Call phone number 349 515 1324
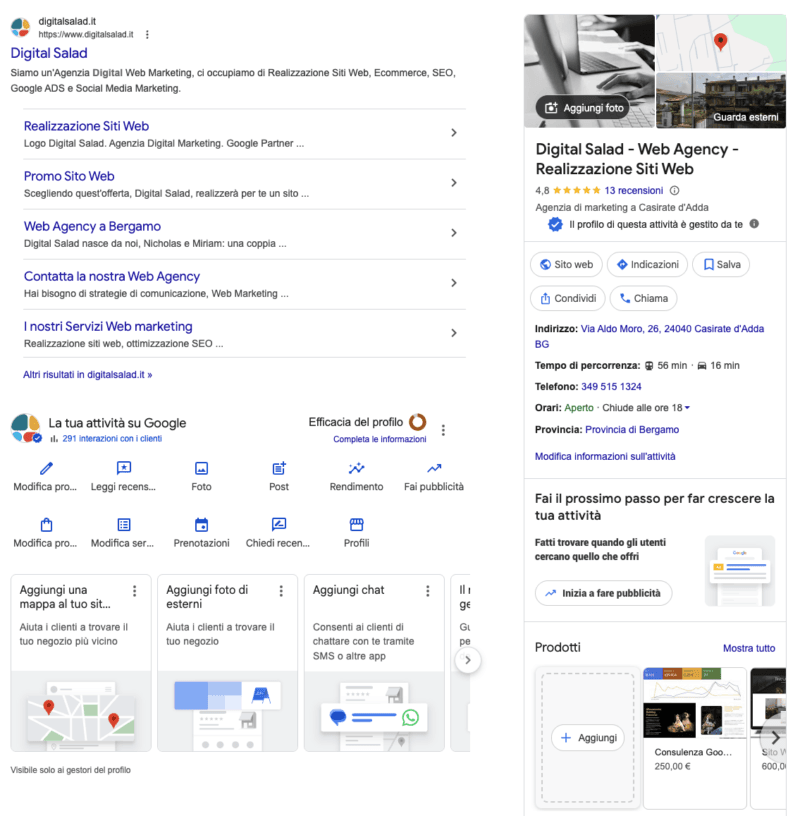Image resolution: width=800 pixels, height=816 pixels. 611,387
